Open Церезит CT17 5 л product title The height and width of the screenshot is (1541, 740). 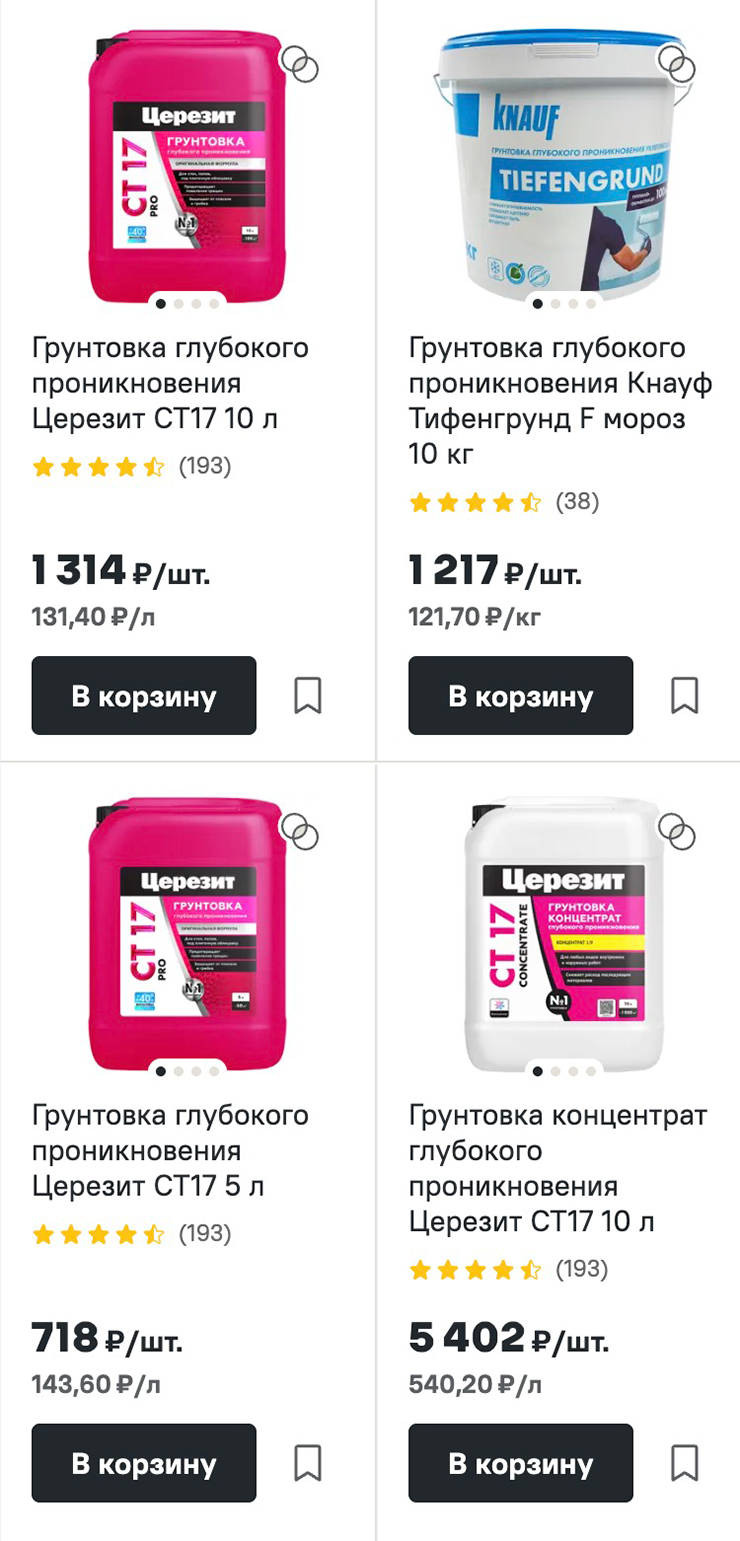(x=170, y=1151)
